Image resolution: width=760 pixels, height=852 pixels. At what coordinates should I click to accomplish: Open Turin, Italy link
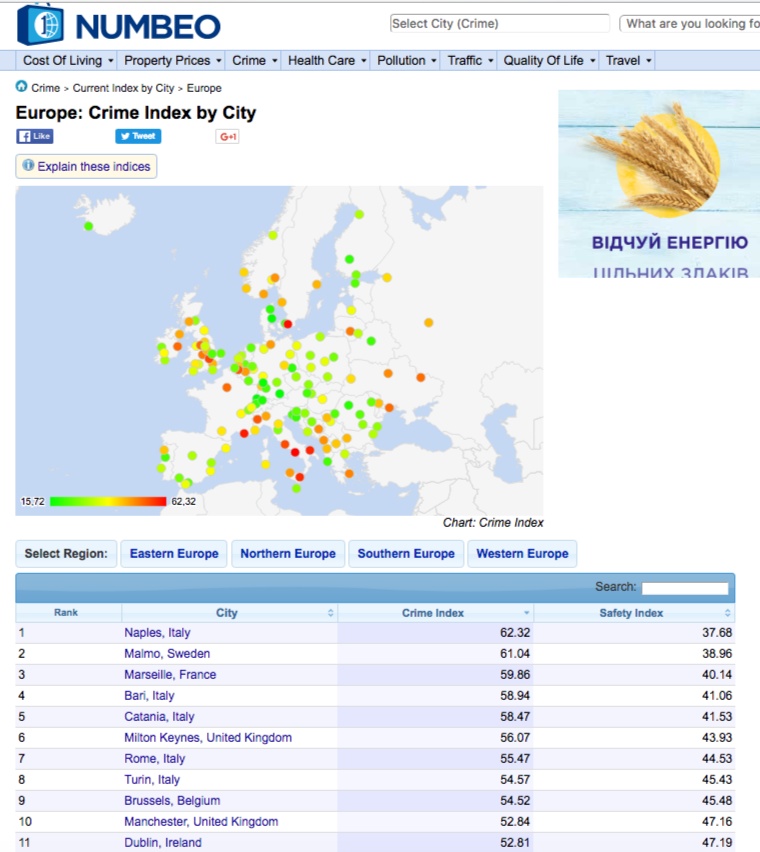tap(152, 780)
